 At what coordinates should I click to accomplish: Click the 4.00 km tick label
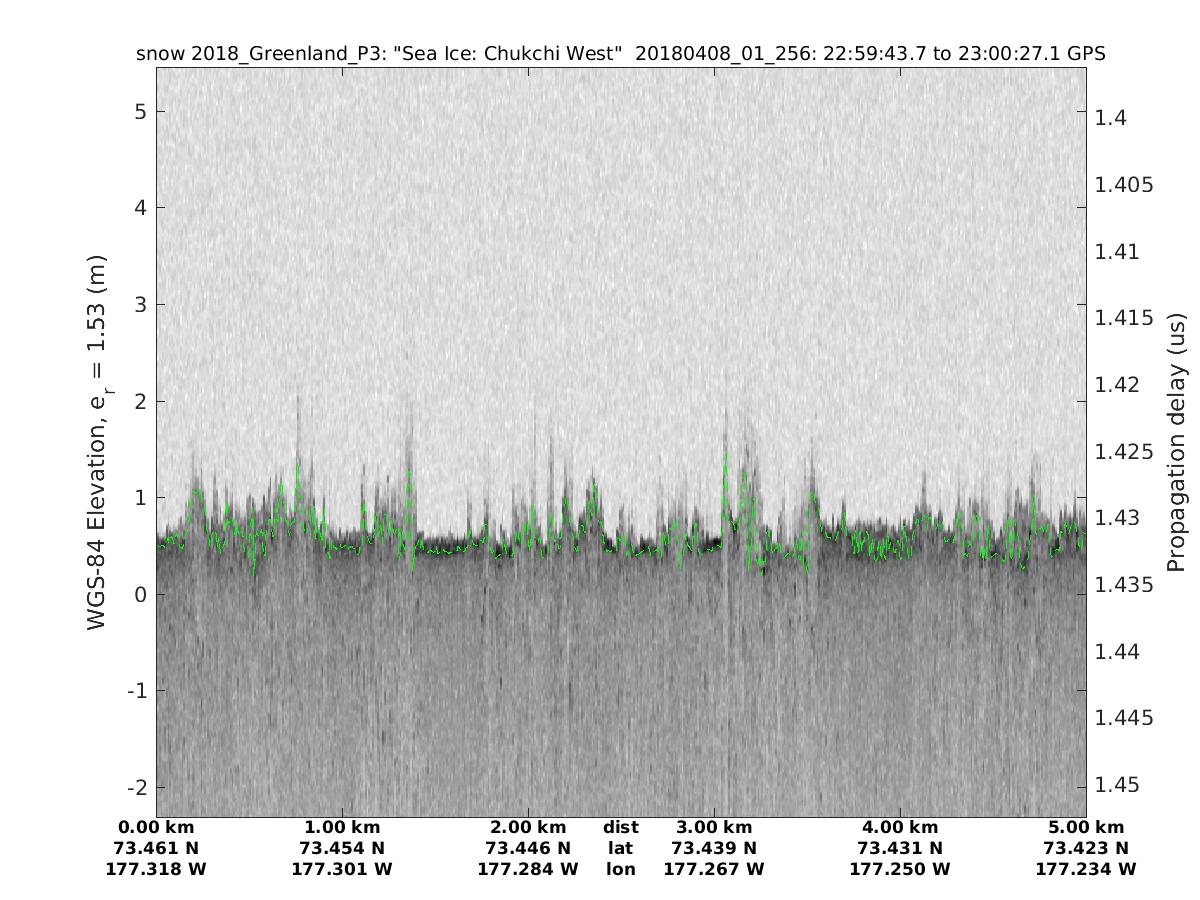click(900, 827)
